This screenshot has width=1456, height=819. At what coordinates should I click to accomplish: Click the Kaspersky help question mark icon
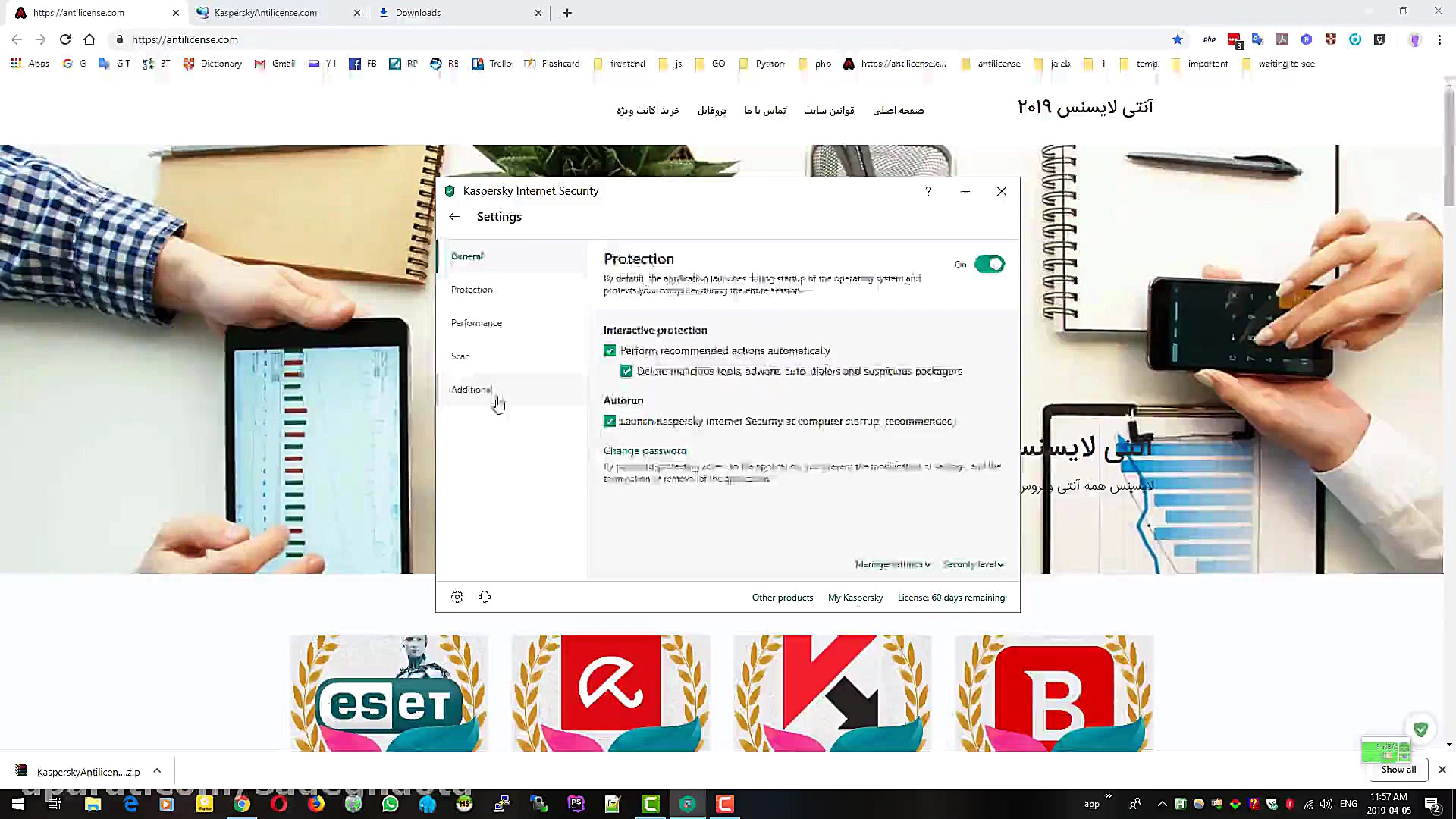click(x=928, y=191)
